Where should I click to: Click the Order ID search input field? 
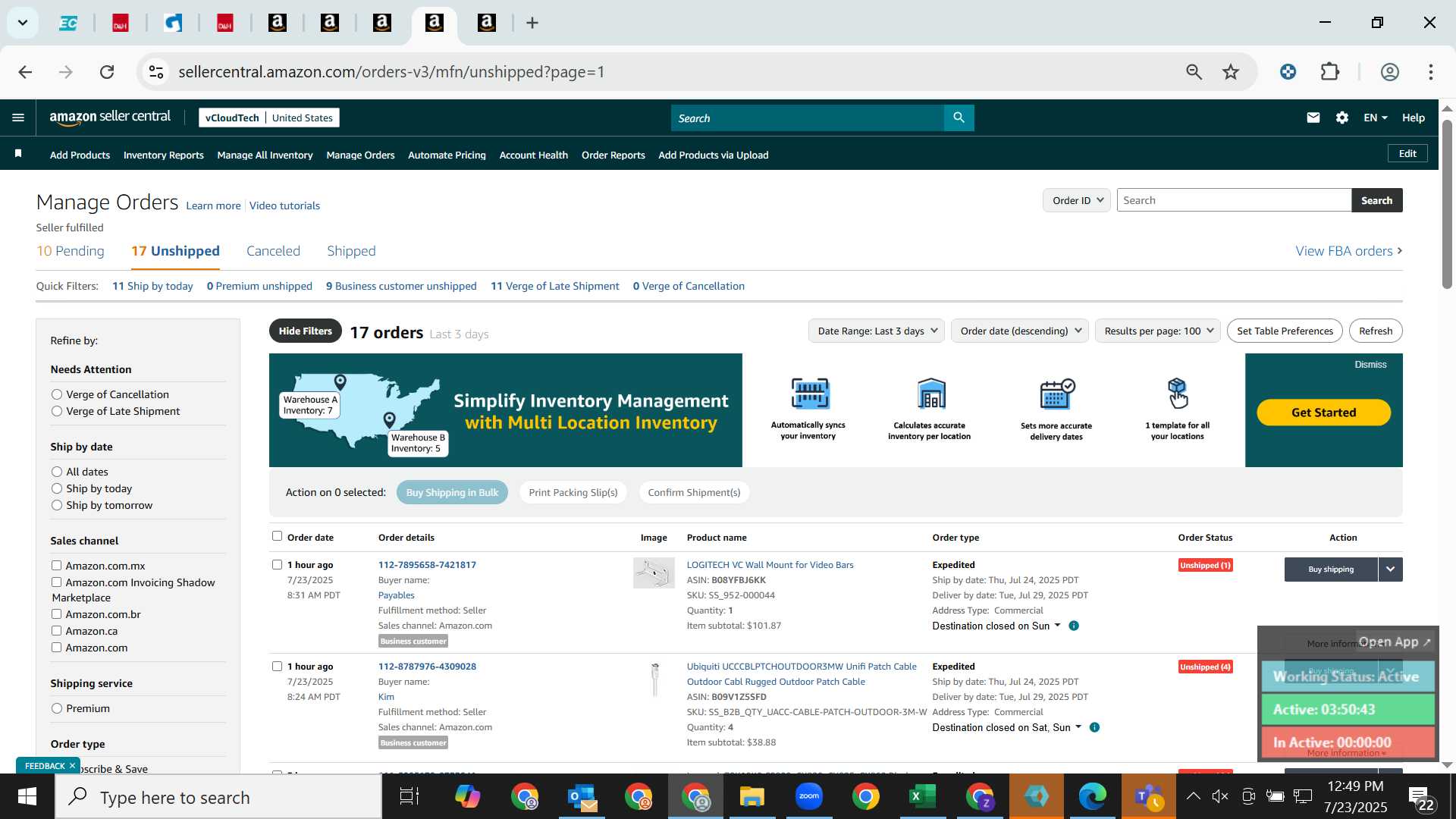[1234, 200]
